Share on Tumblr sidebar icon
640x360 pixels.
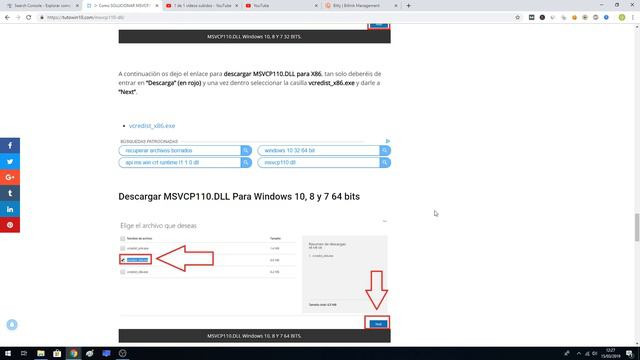point(10,193)
